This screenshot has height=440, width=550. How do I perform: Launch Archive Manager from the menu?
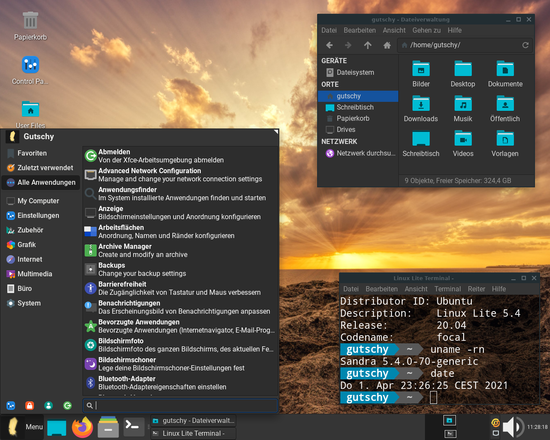[x=180, y=251]
